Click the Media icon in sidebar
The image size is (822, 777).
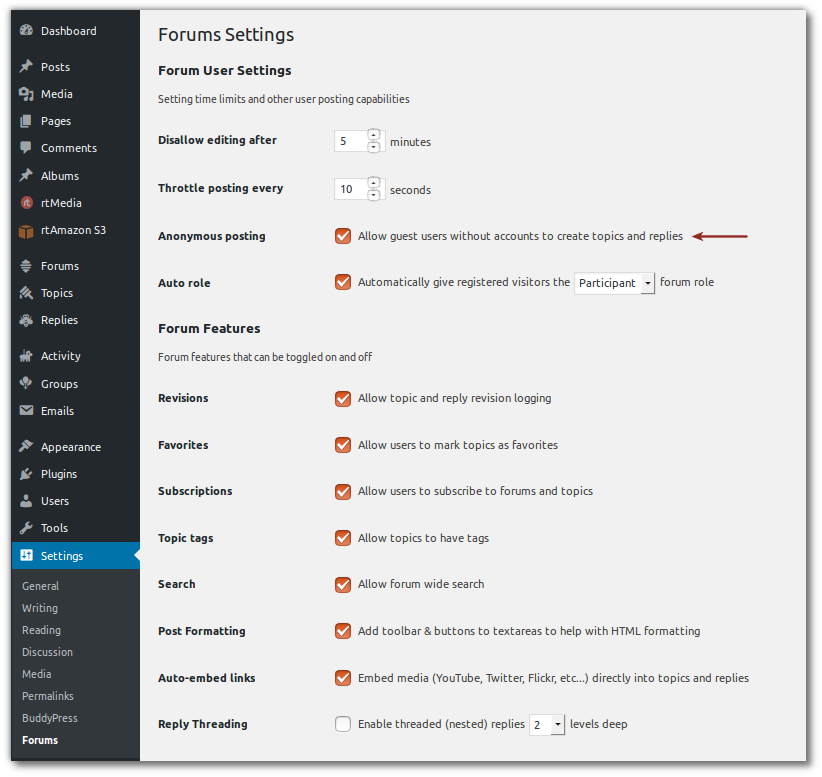(26, 94)
